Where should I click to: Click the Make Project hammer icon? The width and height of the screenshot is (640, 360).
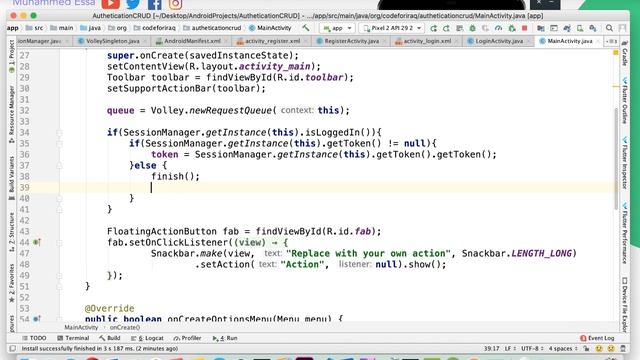306,28
